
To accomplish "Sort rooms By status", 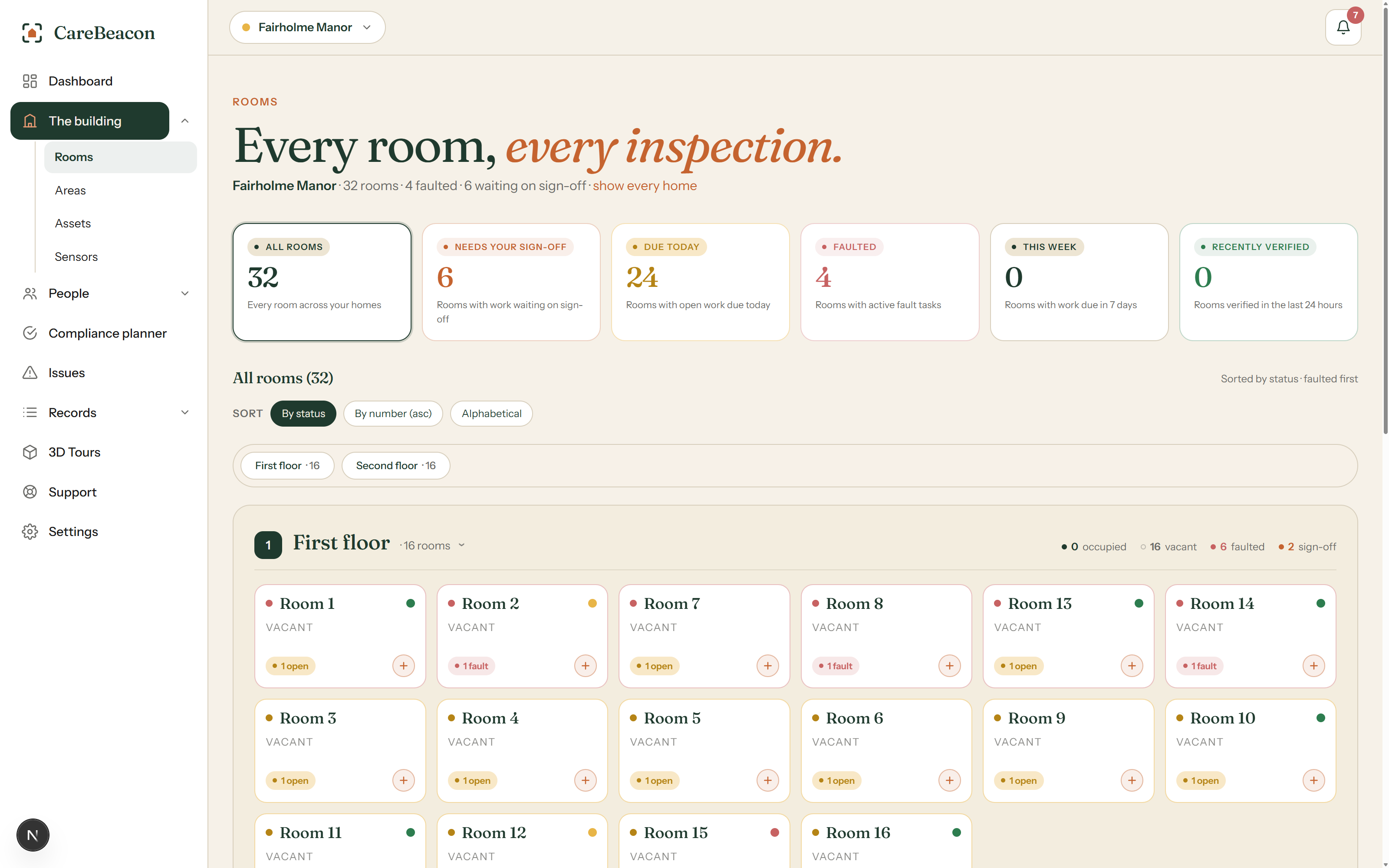I will 303,413.
